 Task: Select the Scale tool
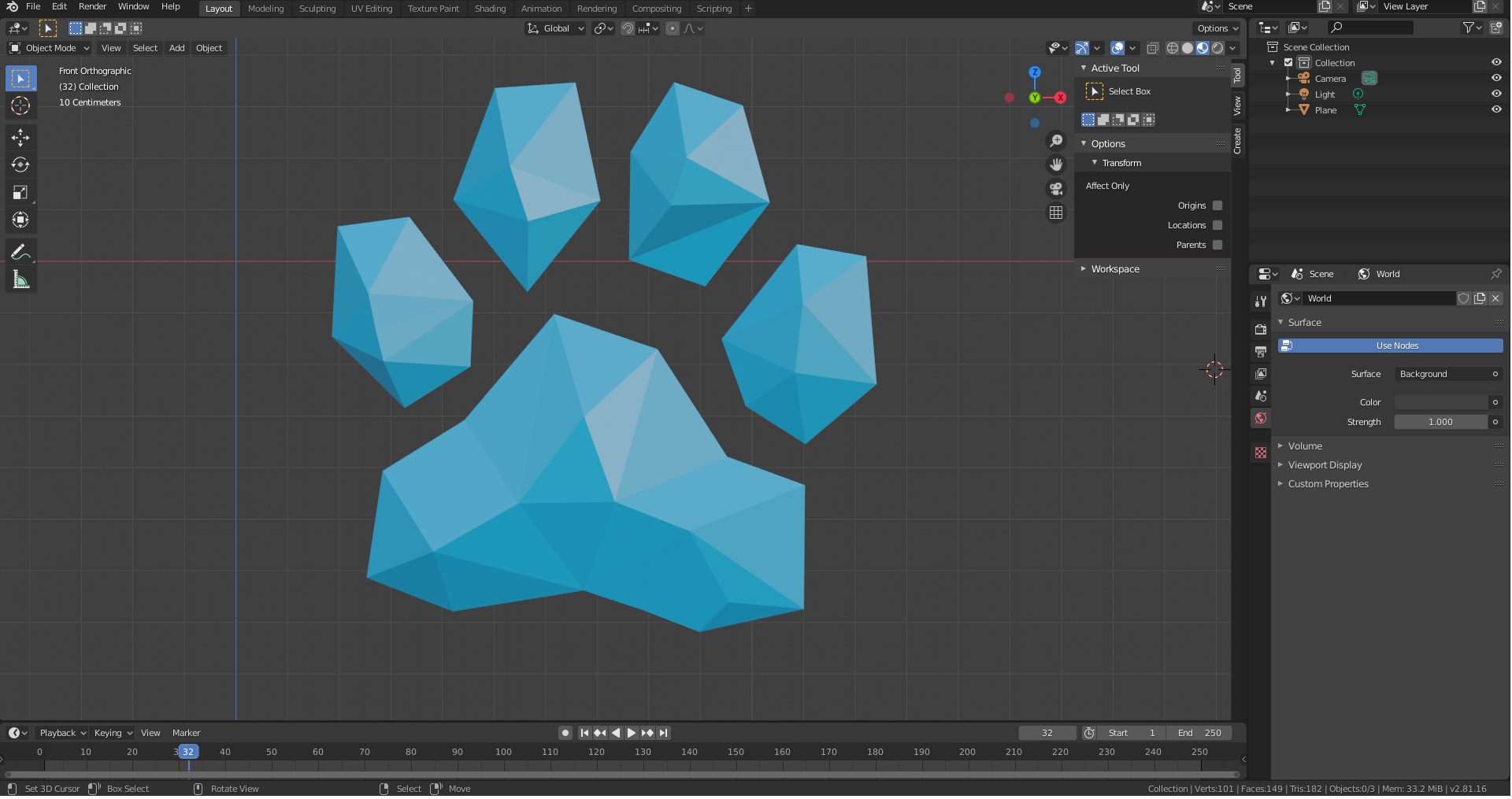click(x=20, y=192)
